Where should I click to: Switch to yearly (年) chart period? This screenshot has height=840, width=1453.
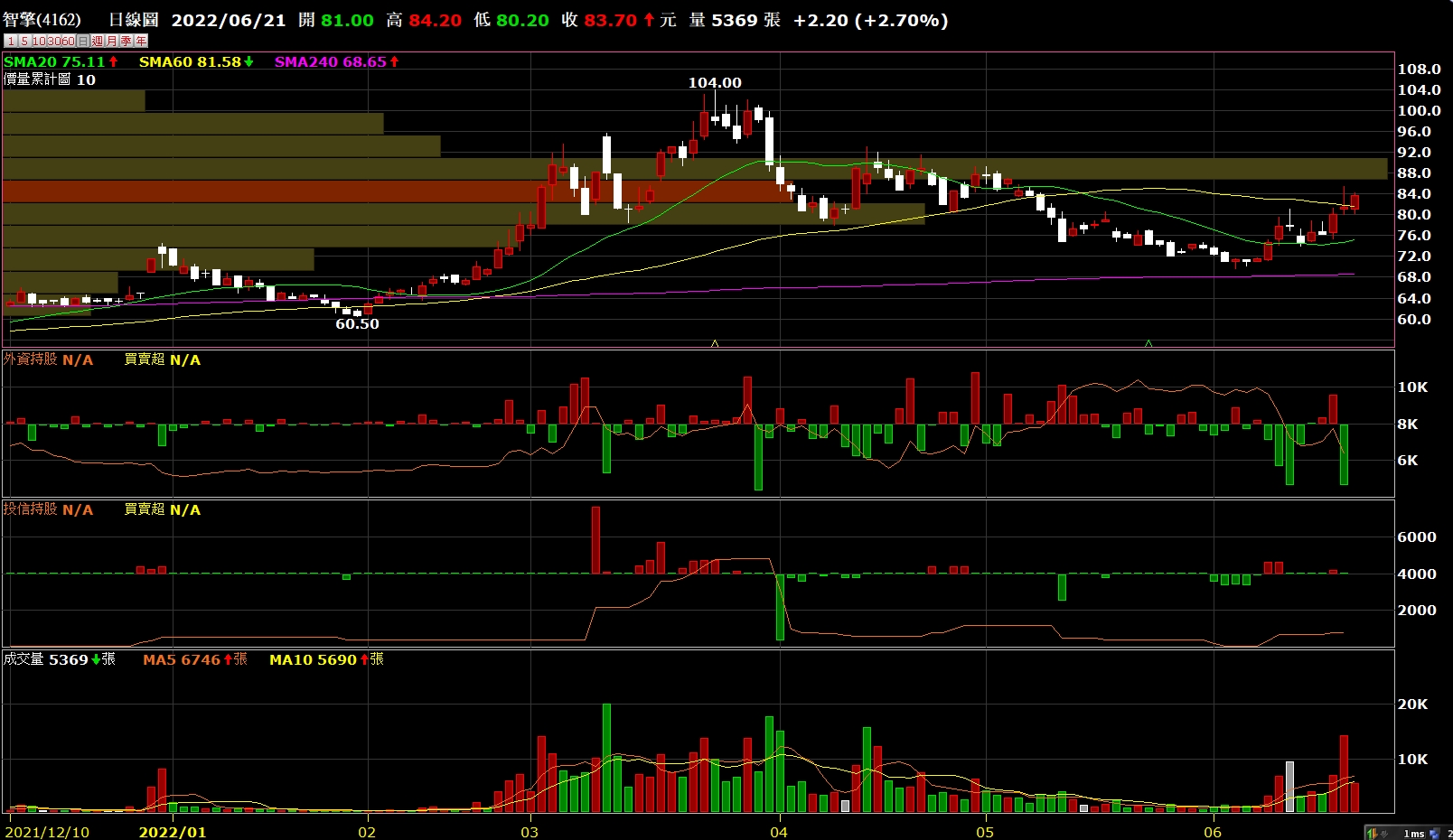pyautogui.click(x=141, y=41)
